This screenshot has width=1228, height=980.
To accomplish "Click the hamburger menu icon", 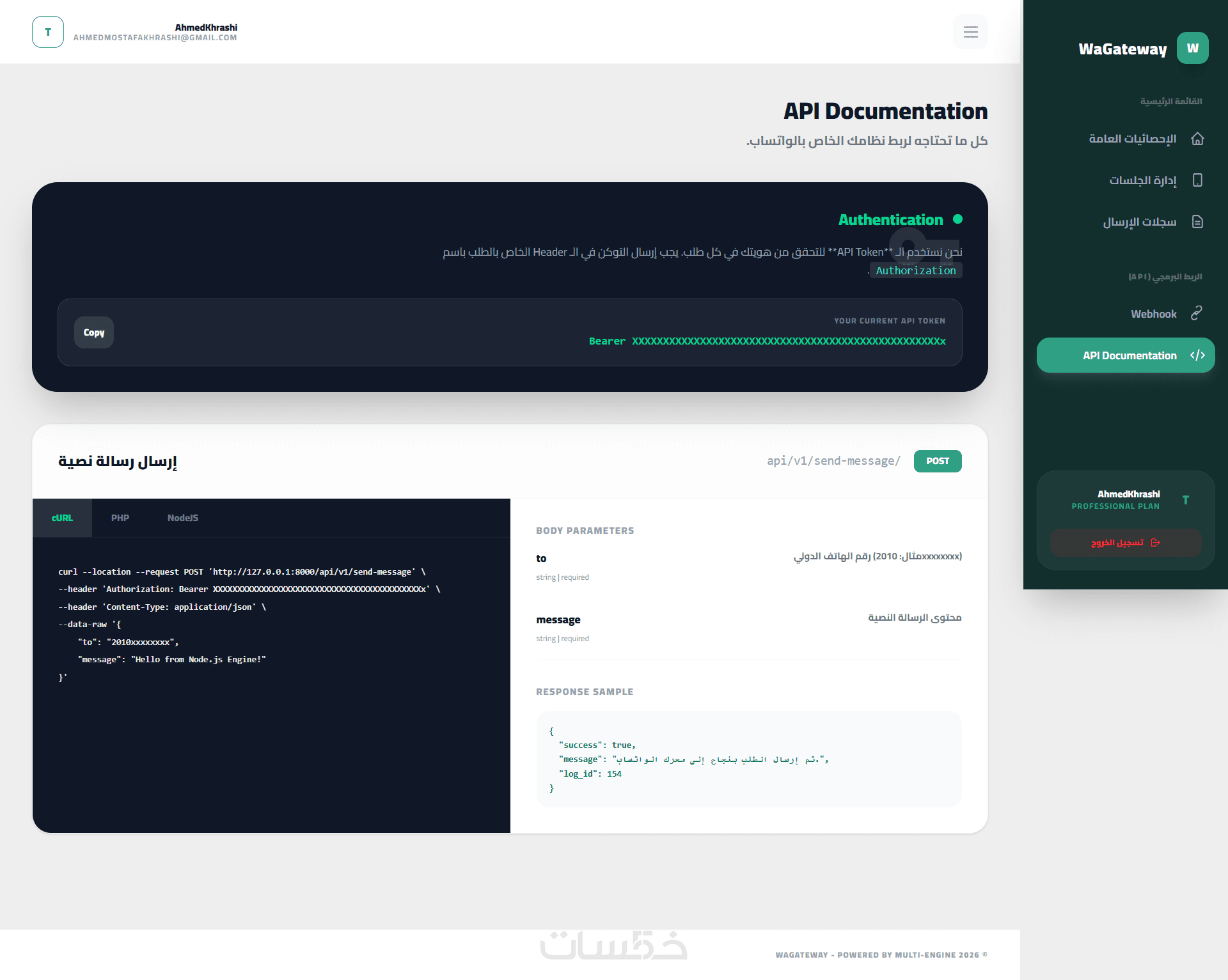I will click(970, 32).
